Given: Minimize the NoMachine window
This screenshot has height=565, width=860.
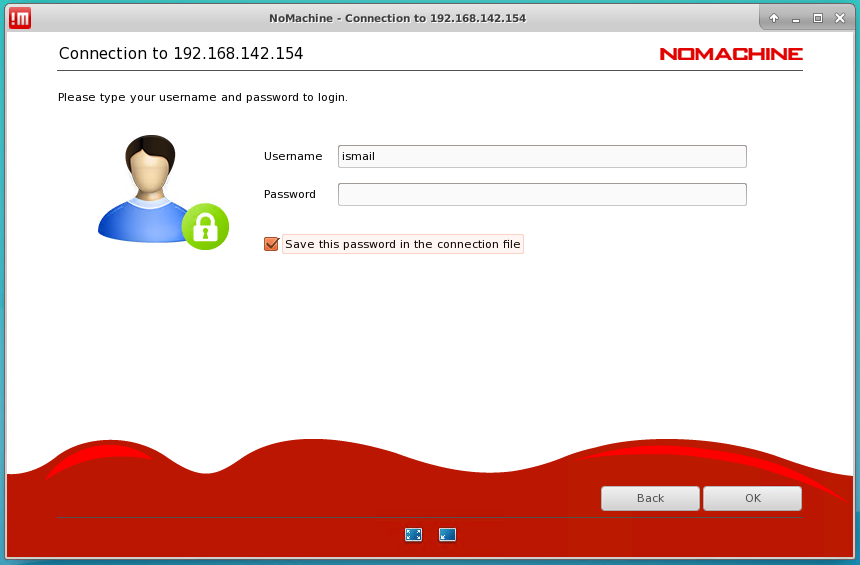Looking at the screenshot, I should point(796,19).
